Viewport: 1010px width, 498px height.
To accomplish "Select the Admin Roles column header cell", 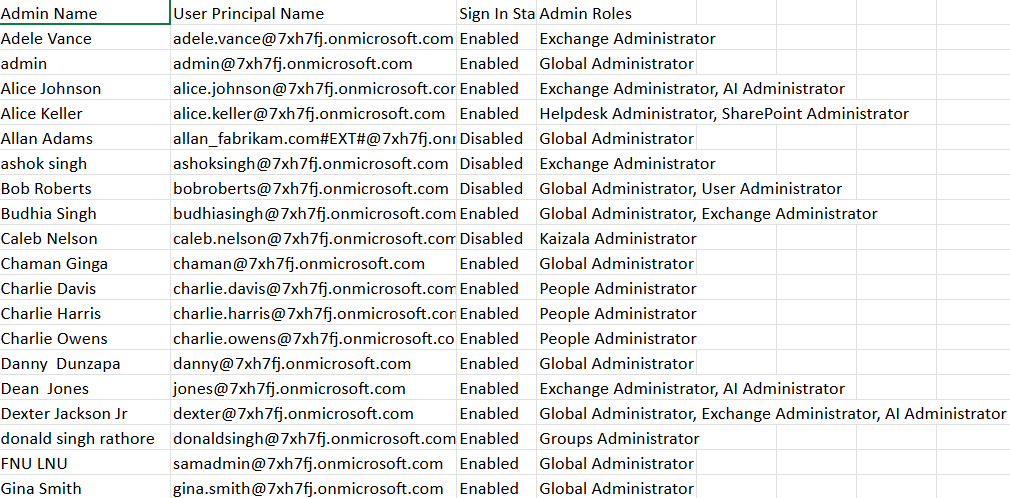I will coord(586,14).
